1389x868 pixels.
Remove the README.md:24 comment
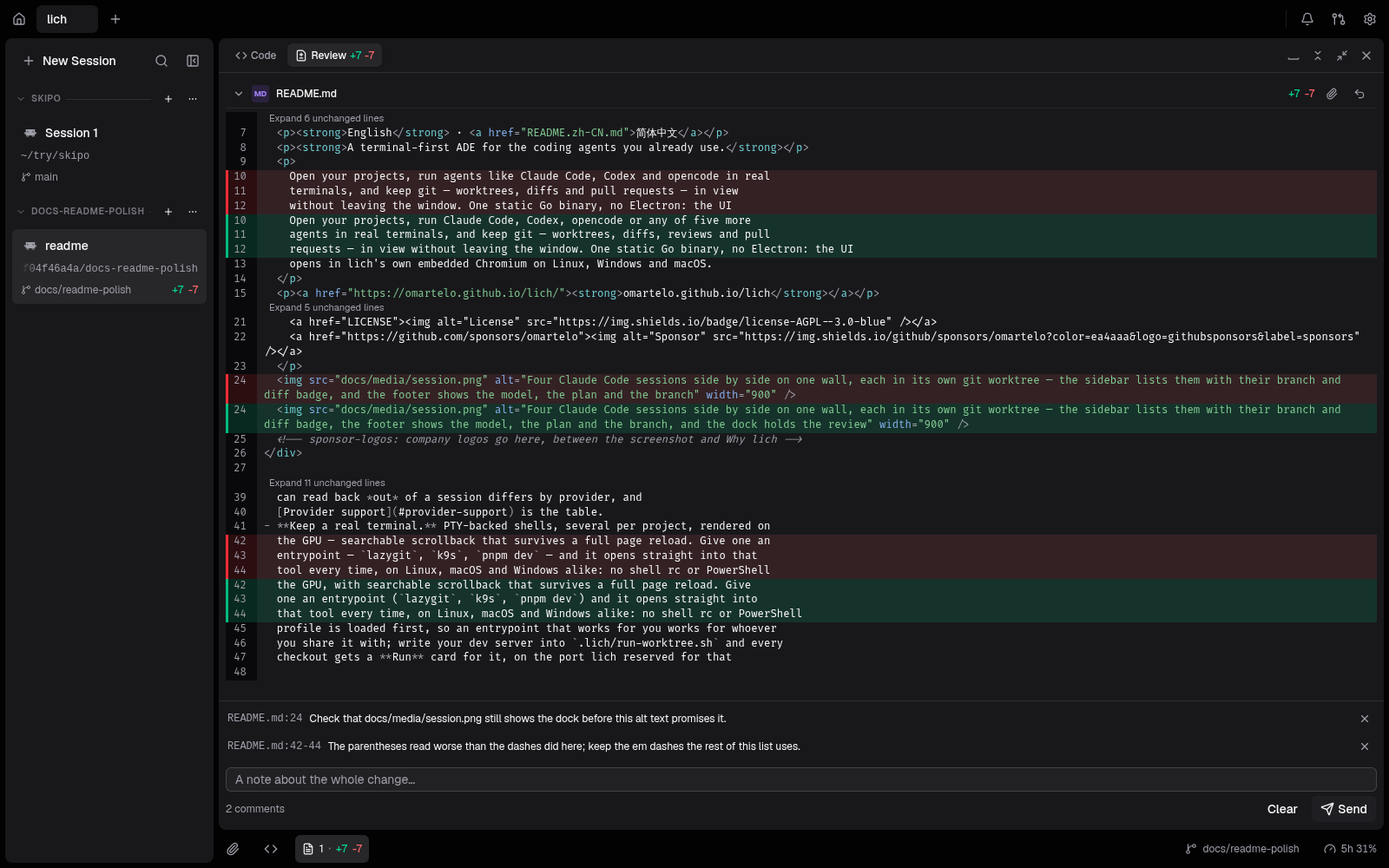pyautogui.click(x=1365, y=719)
